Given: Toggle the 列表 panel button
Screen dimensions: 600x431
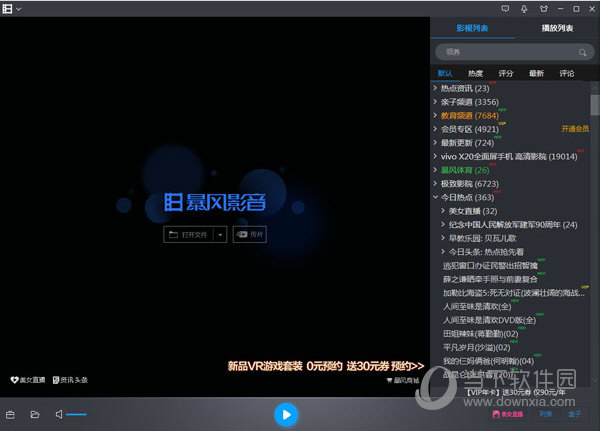Looking at the screenshot, I should (x=546, y=414).
